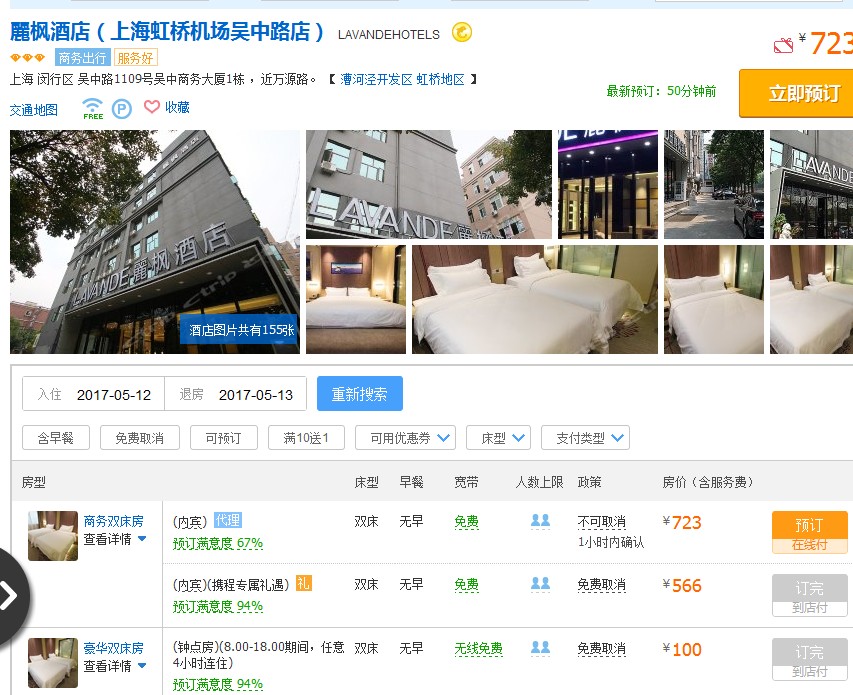Click the guest capacity icon in the ¥566 row
Viewport: 853px width, 695px height.
pyautogui.click(x=540, y=584)
